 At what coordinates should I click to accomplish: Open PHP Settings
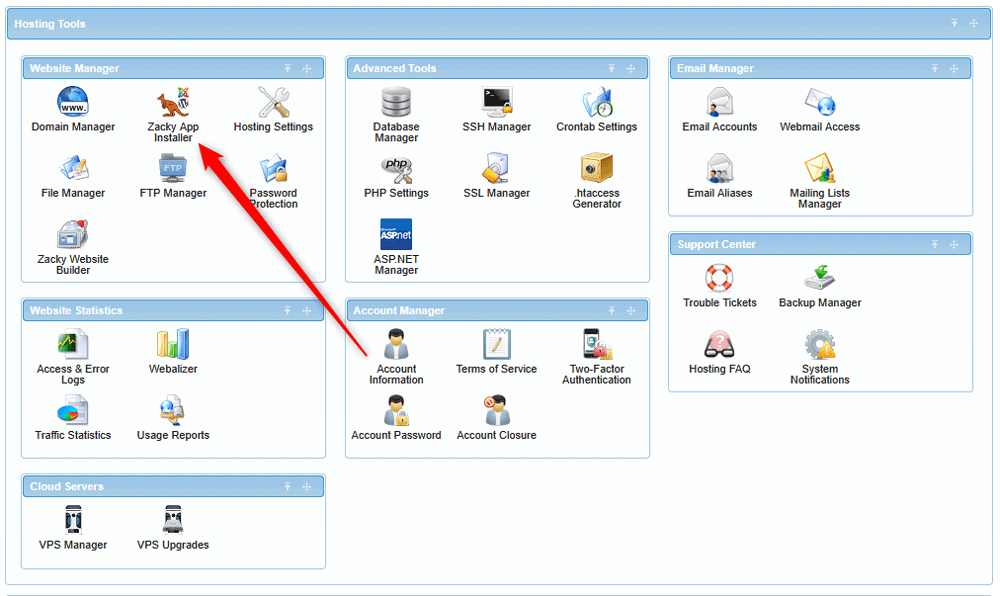(x=396, y=172)
